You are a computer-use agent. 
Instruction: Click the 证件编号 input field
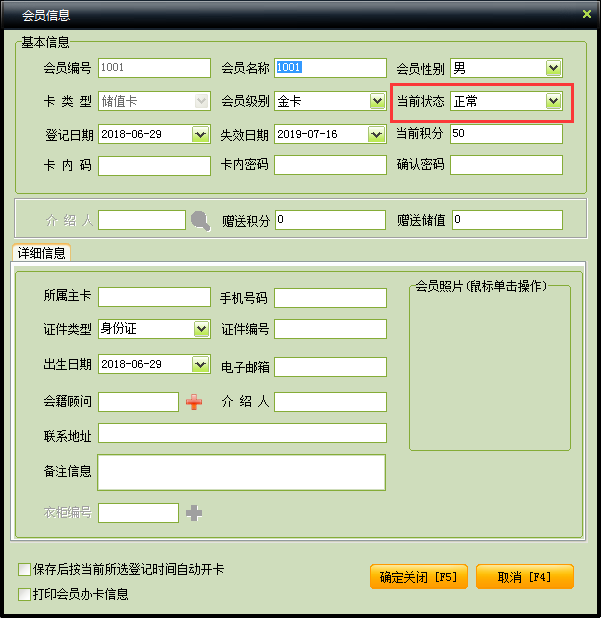330,329
